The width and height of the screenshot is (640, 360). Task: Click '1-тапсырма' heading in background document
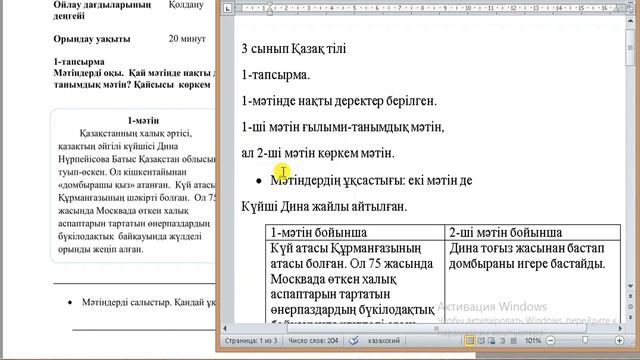[x=79, y=62]
